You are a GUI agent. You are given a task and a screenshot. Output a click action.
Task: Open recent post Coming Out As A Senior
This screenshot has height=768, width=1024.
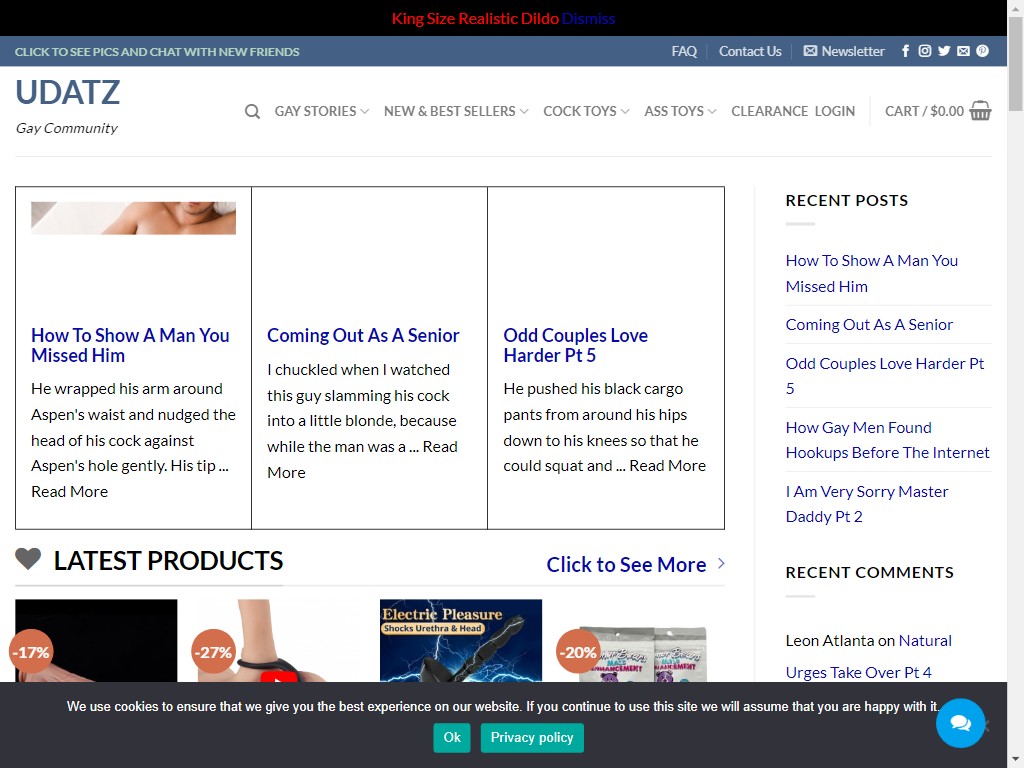869,325
